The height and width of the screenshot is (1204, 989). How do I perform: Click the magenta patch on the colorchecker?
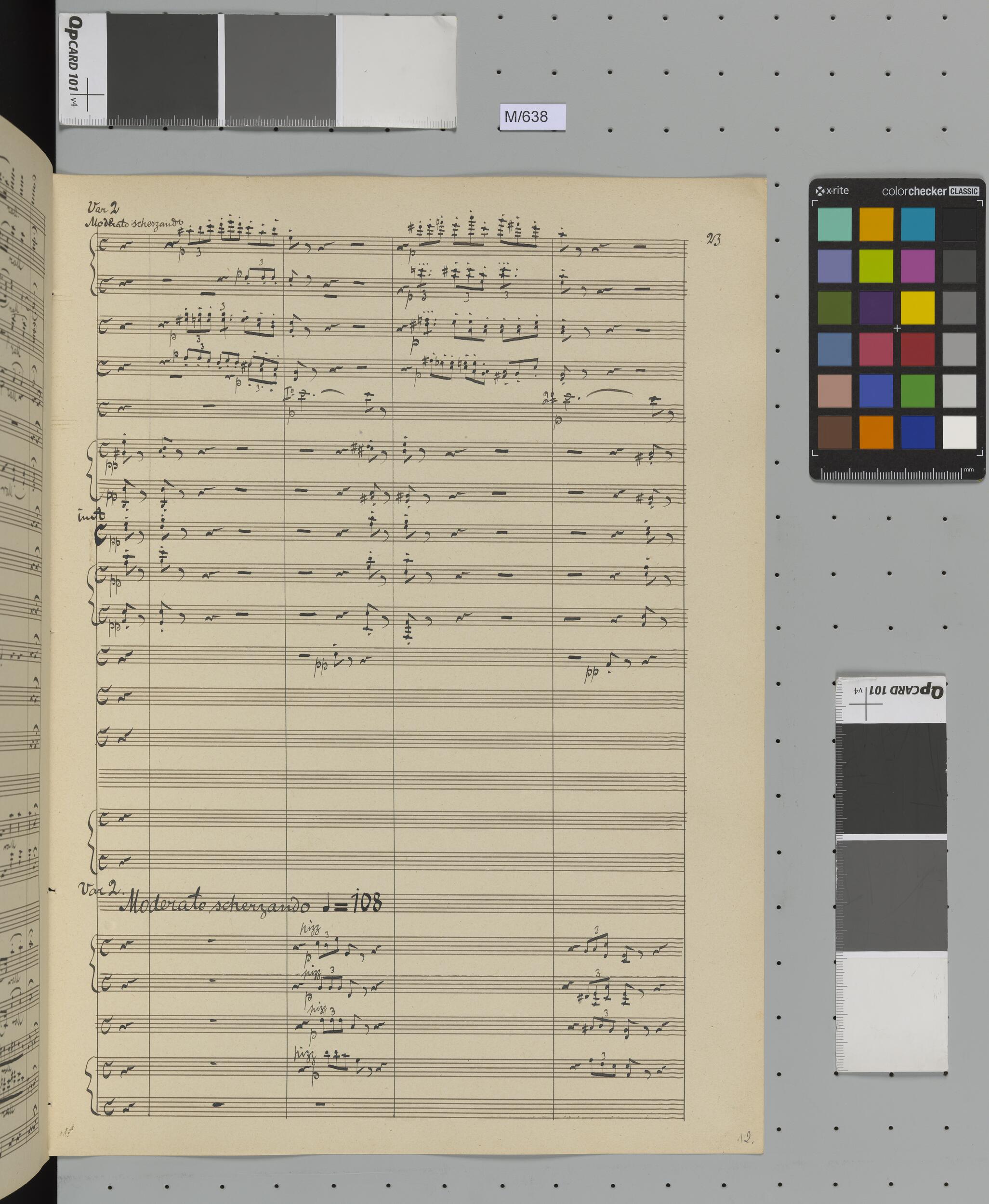917,266
